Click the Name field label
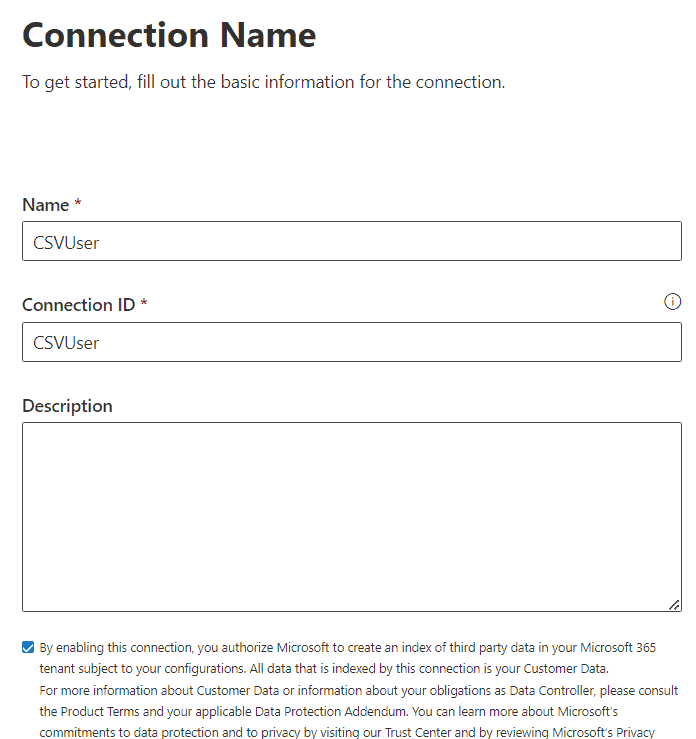 click(46, 205)
